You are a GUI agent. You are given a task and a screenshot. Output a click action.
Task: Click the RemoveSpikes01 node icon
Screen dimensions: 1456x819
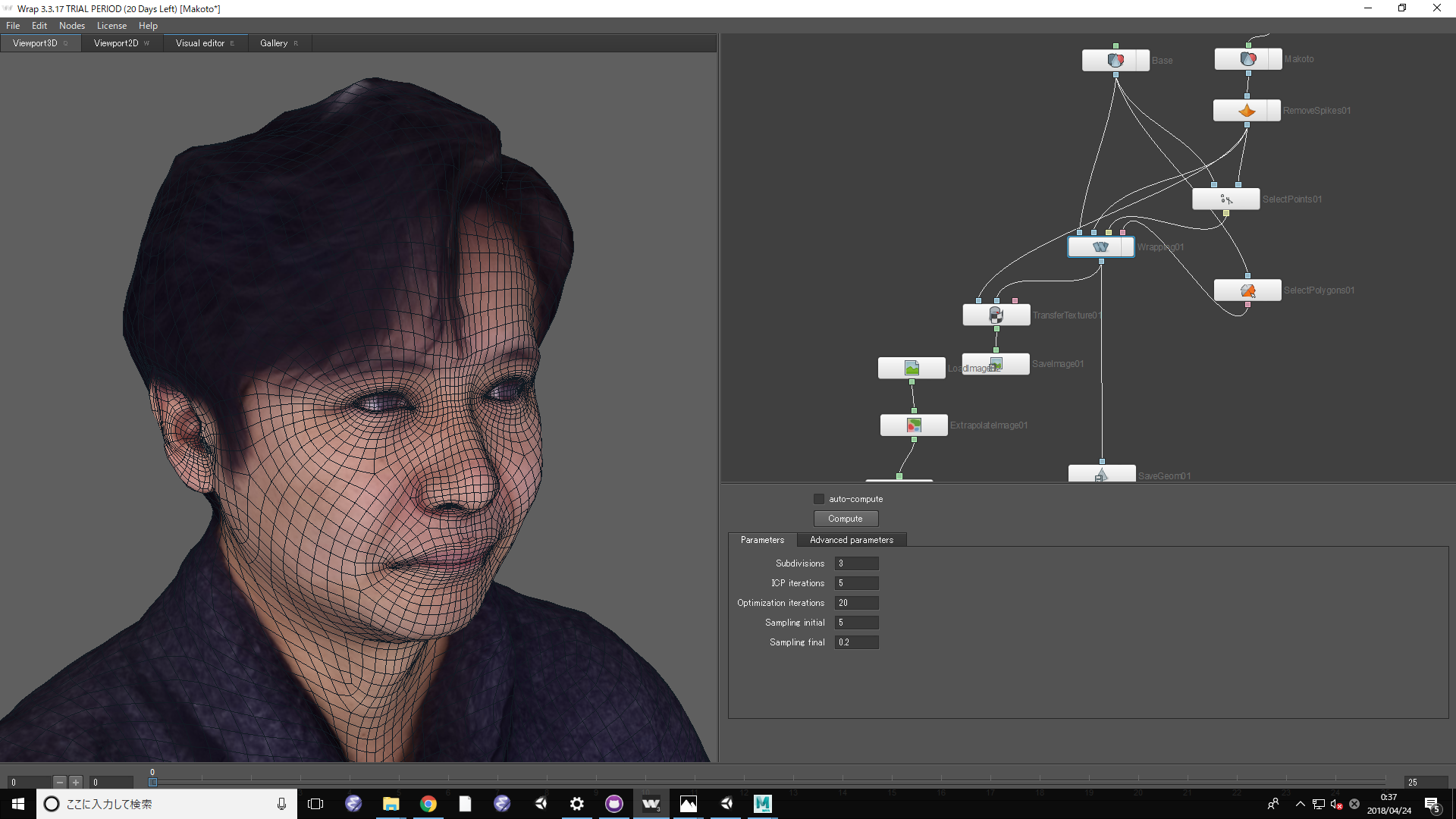(1247, 111)
